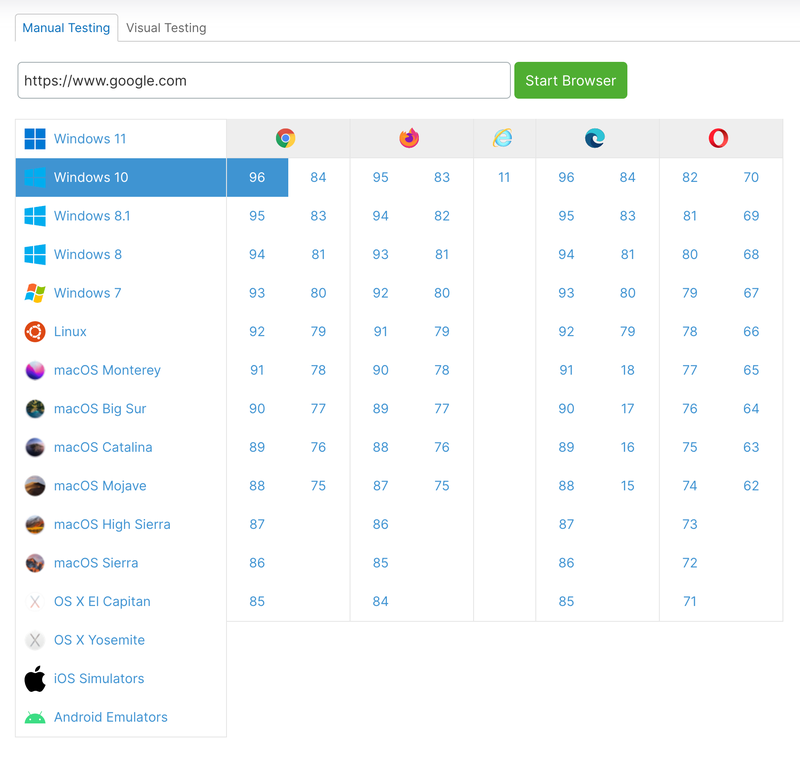The height and width of the screenshot is (759, 800).
Task: Click the Microsoft Edge icon header
Action: tap(595, 138)
